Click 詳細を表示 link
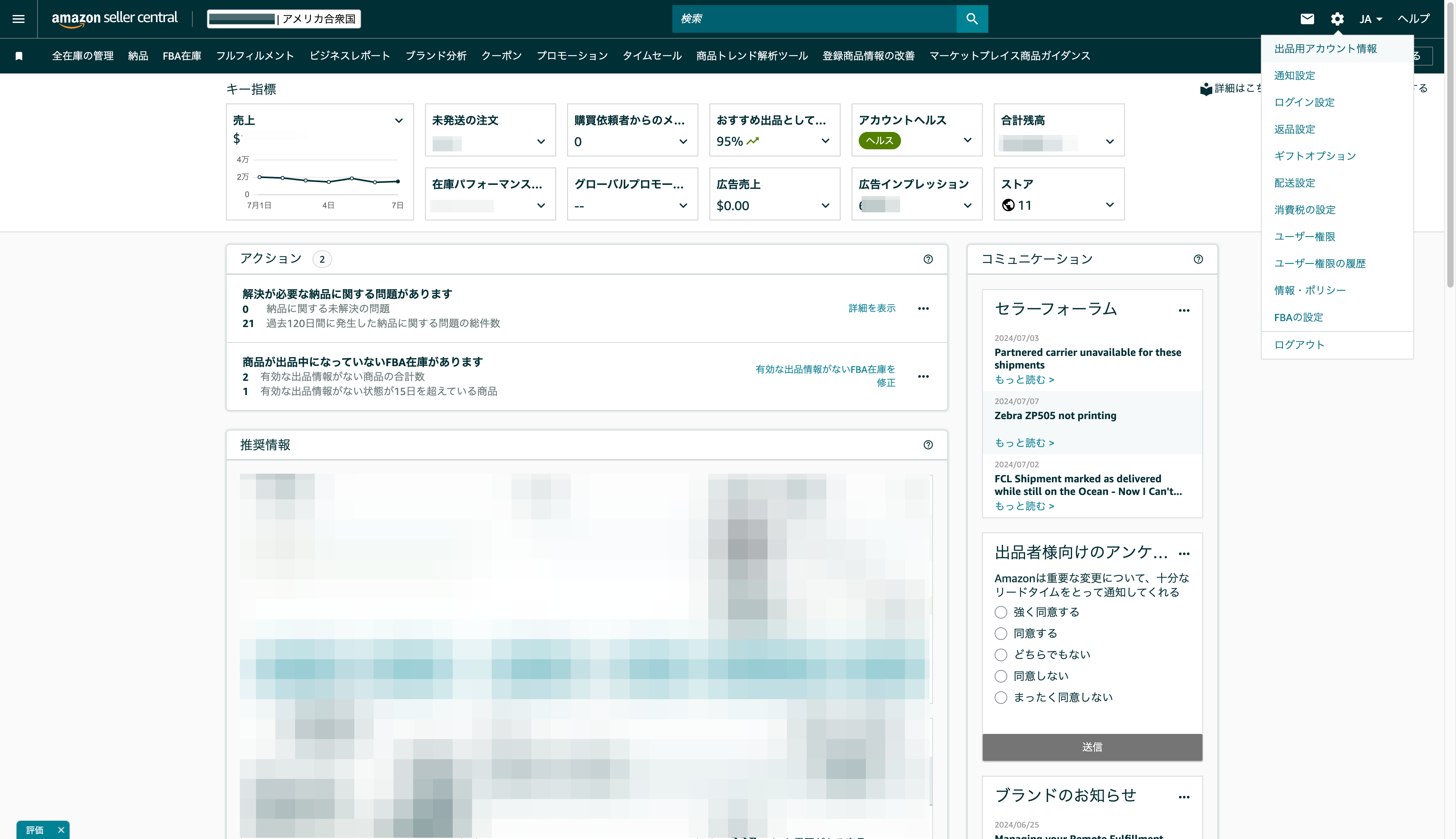 click(x=871, y=308)
